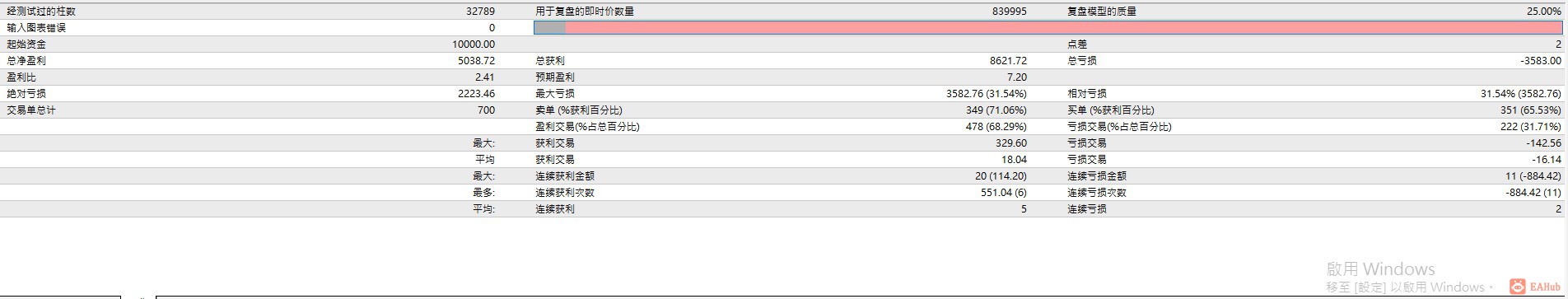
Task: Click the 連续亏损次数 value -884.42 (11)
Action: click(1533, 193)
